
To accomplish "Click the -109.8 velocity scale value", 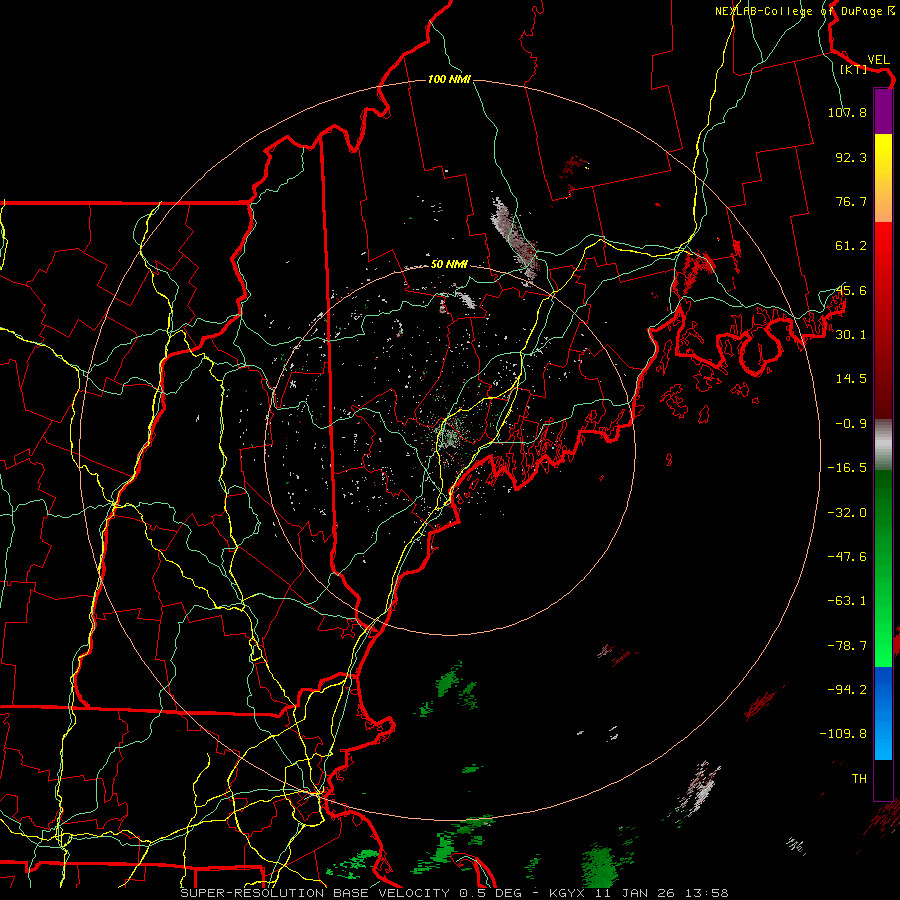I will coord(843,734).
